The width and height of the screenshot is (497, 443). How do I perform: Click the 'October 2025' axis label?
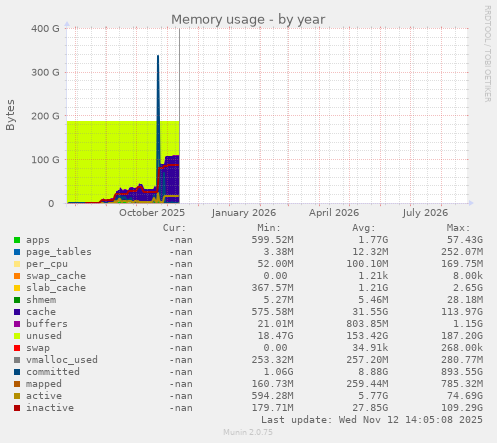click(152, 213)
